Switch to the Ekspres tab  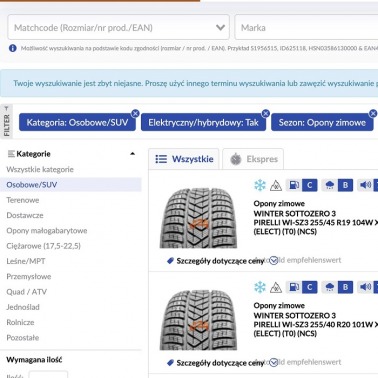pos(253,159)
